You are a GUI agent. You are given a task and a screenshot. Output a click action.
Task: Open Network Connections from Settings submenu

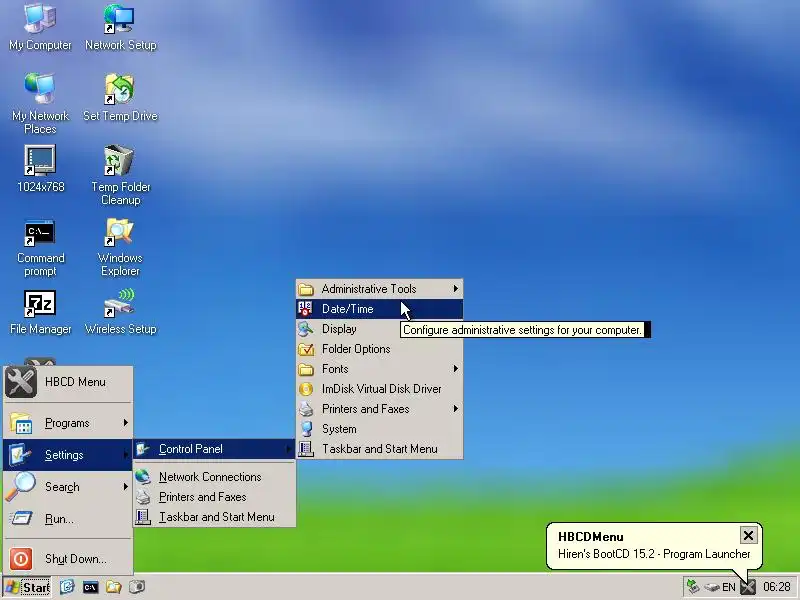214,477
